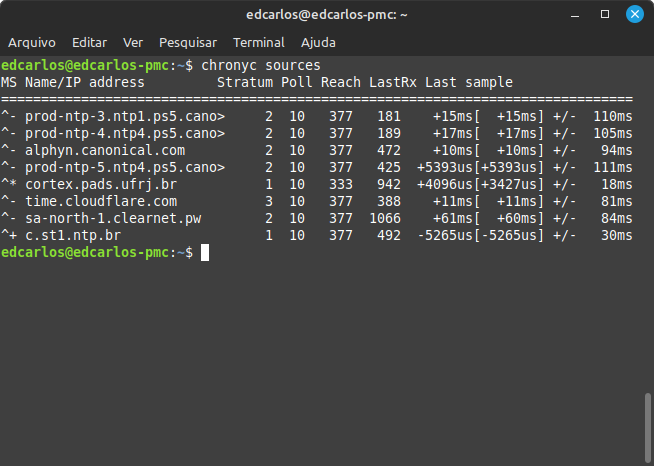This screenshot has height=466, width=654.
Task: Click on c.st1.ntp.br source entry
Action: [x=73, y=235]
